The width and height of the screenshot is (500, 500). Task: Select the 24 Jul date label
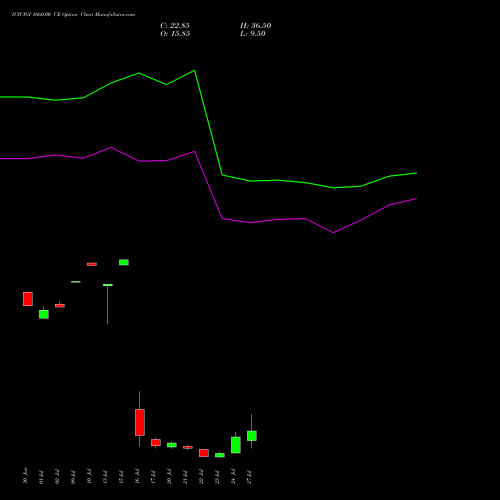[234, 477]
